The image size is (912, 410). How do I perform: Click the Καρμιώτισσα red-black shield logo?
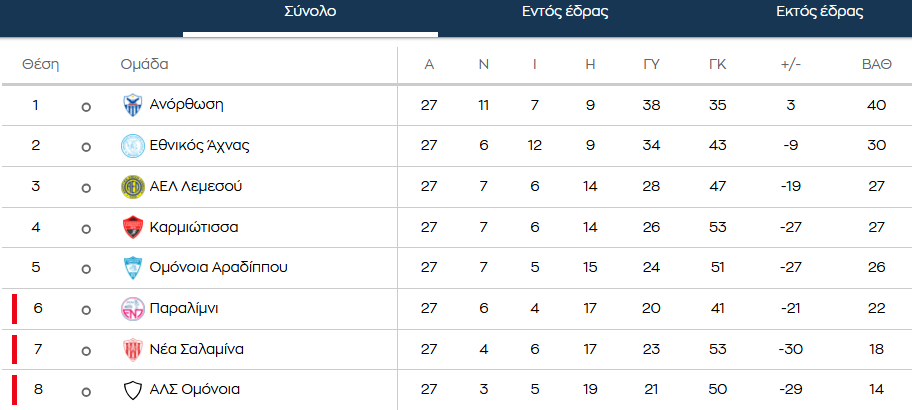point(133,227)
